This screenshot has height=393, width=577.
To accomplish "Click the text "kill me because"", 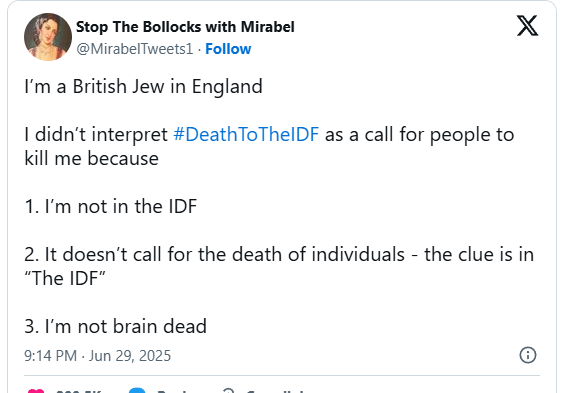I will point(92,159).
